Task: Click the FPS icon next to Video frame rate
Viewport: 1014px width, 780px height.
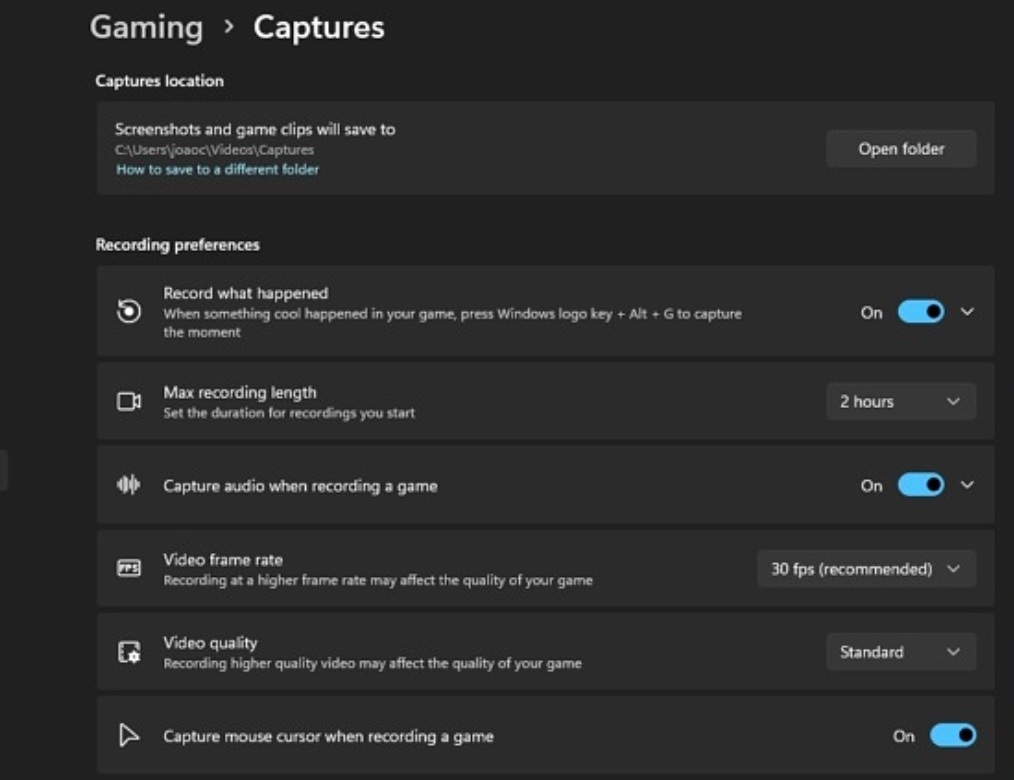Action: 129,568
